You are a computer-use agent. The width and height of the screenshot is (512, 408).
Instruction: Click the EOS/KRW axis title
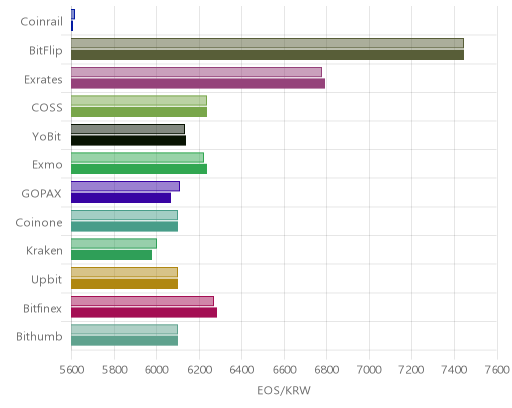[x=284, y=390]
